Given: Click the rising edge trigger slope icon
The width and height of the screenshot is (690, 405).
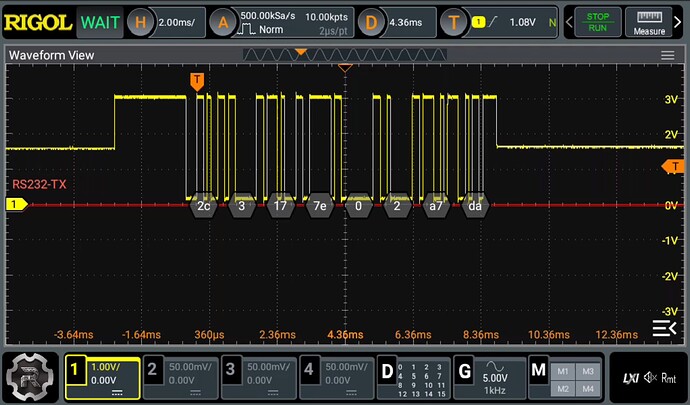Looking at the screenshot, I should pyautogui.click(x=492, y=22).
